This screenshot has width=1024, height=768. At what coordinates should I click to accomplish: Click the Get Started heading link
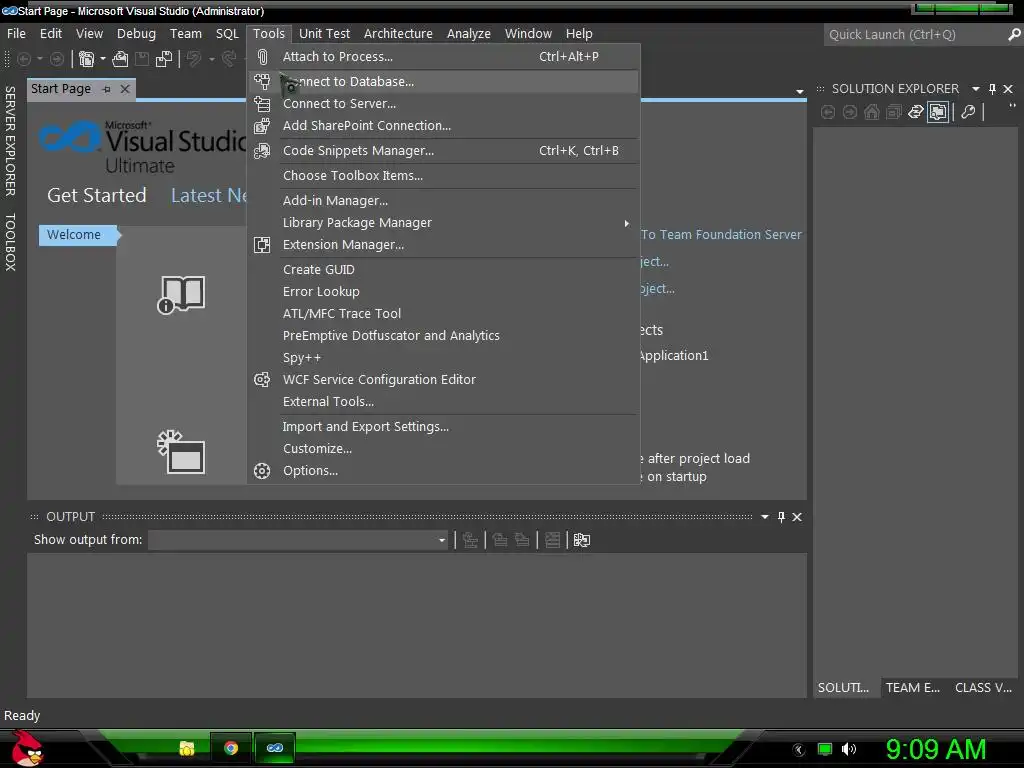click(x=97, y=195)
